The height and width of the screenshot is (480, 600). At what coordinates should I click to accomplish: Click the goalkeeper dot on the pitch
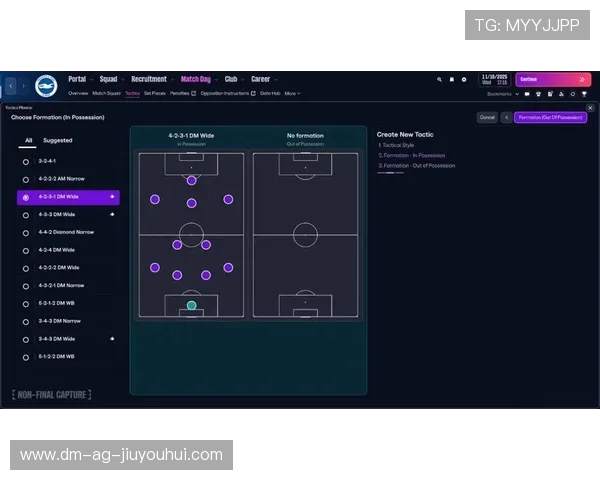point(191,305)
